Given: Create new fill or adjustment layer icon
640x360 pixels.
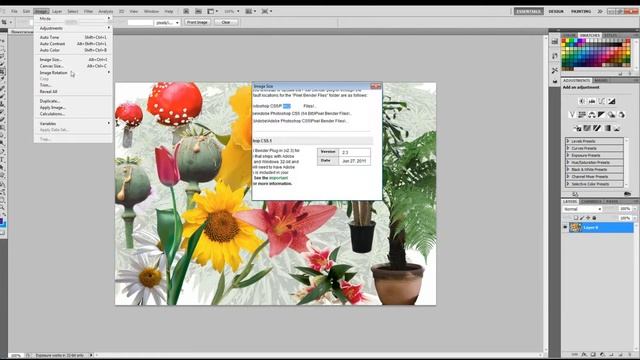Looking at the screenshot, I should [x=602, y=355].
